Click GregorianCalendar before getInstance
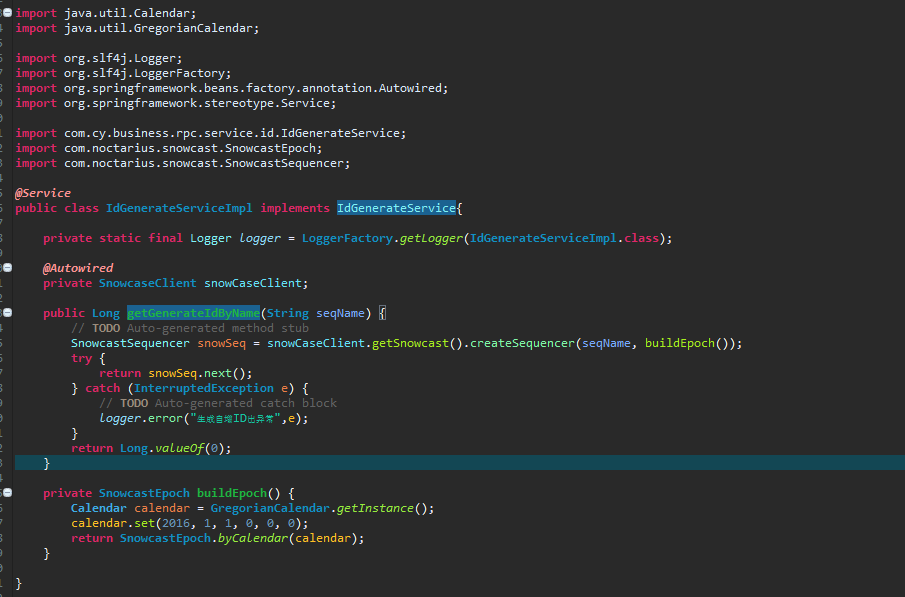 click(270, 508)
